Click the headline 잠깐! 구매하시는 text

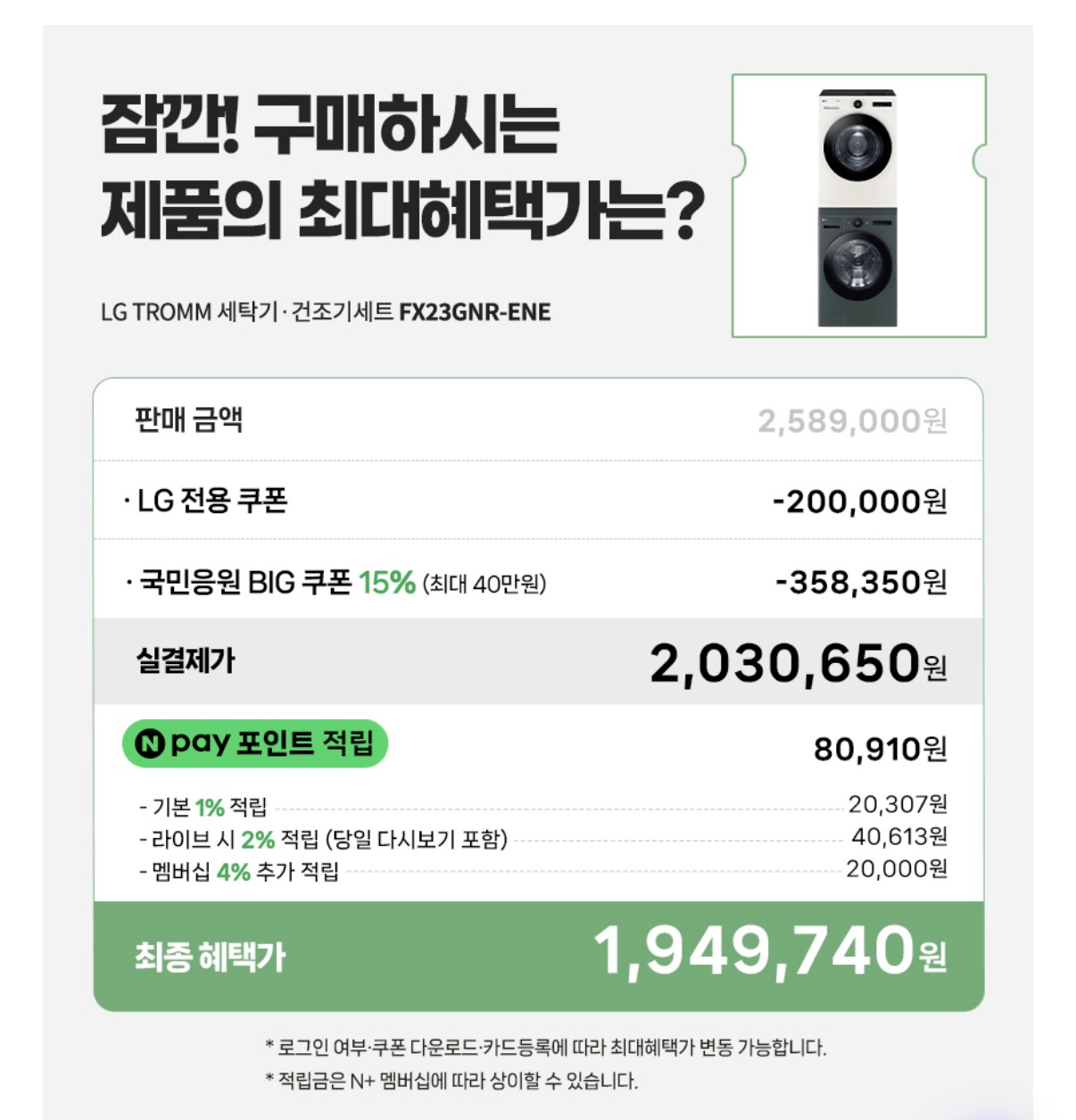(x=330, y=125)
